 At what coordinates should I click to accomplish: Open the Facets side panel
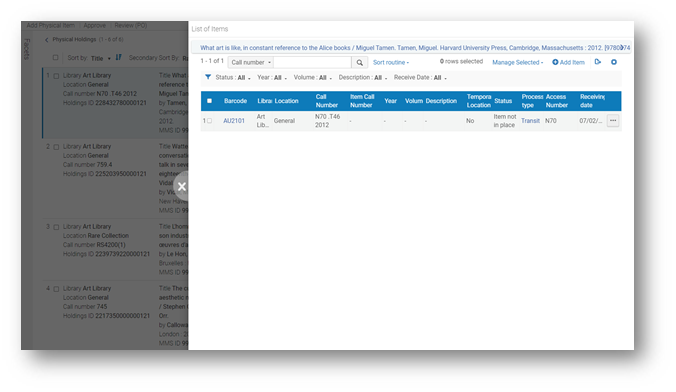pyautogui.click(x=27, y=49)
